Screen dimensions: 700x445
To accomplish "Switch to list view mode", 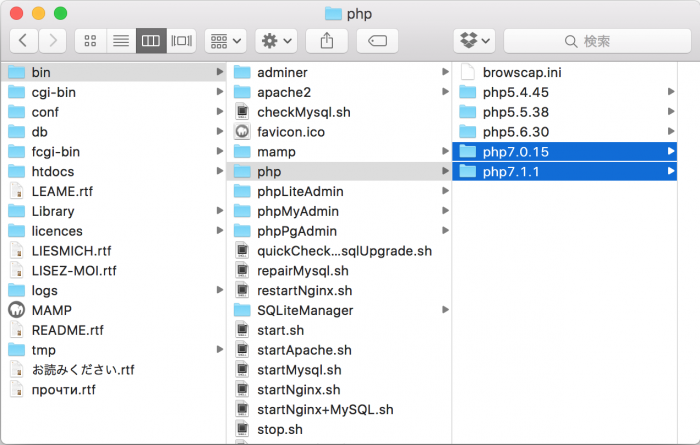I will point(121,41).
